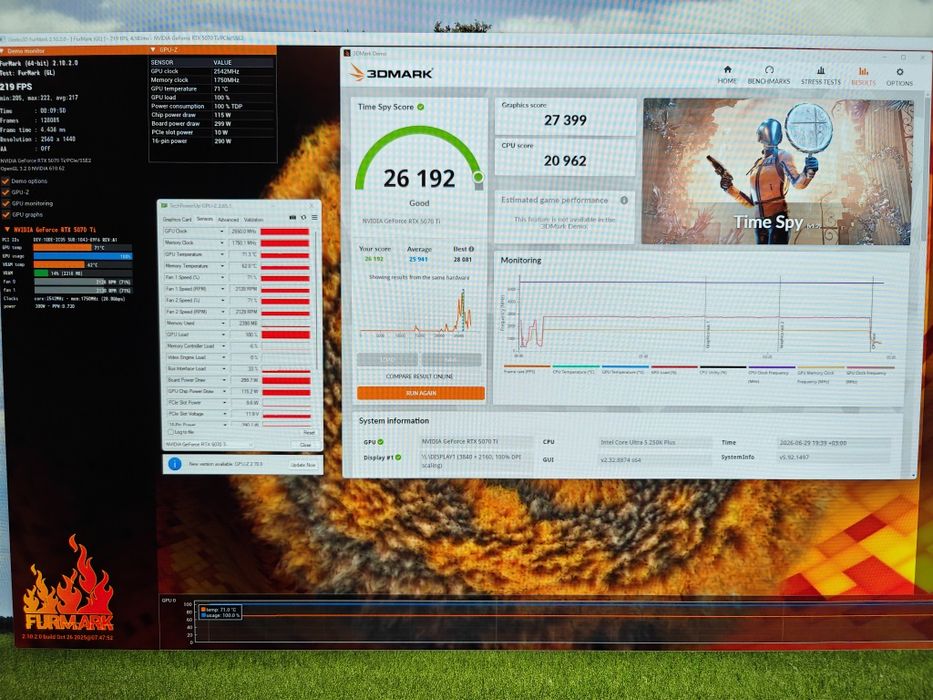Click the TechPowerUp GPU-Z title bar icon
Screen dimensions: 933x700
165,205
